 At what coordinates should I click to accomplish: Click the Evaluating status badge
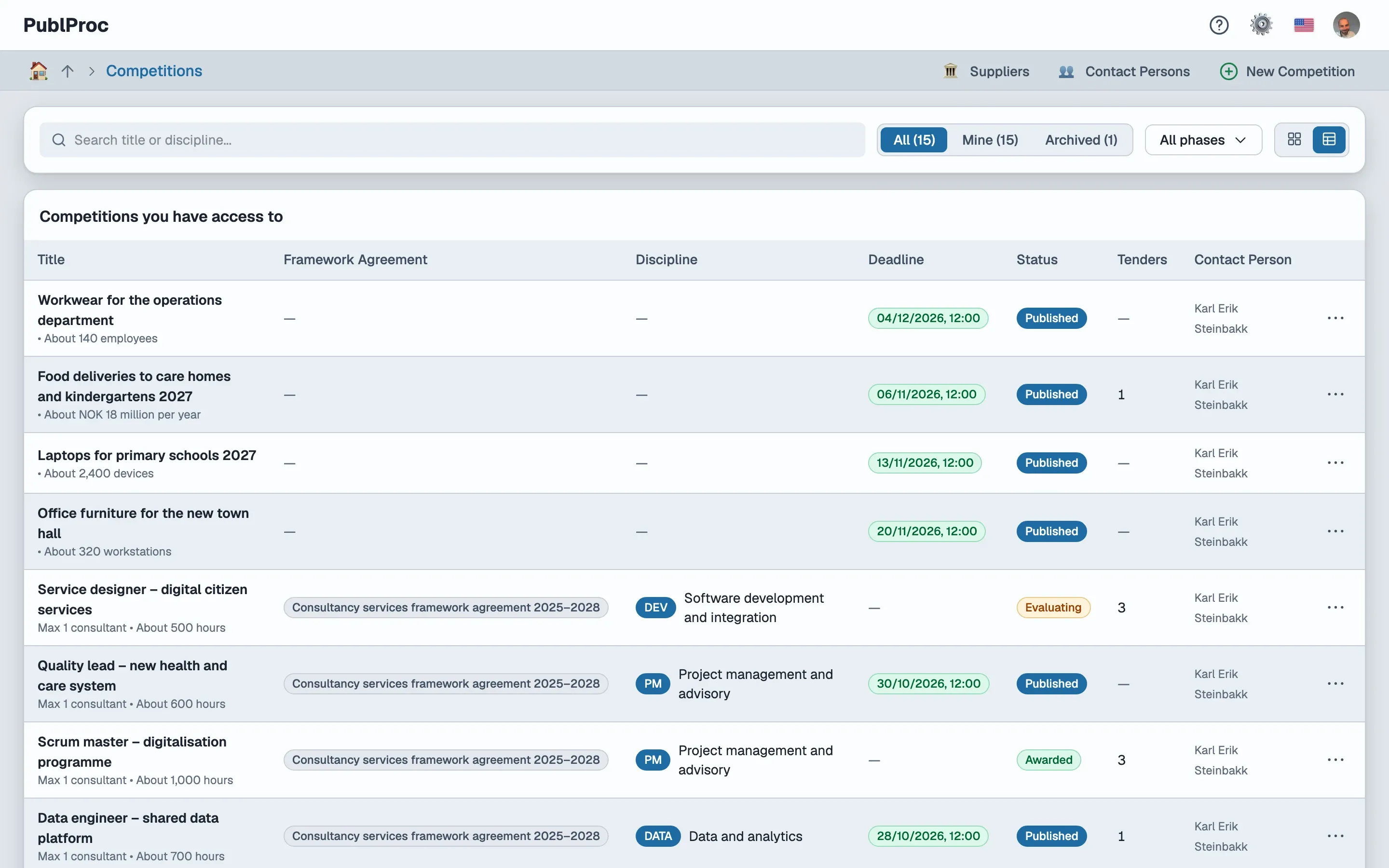point(1053,608)
